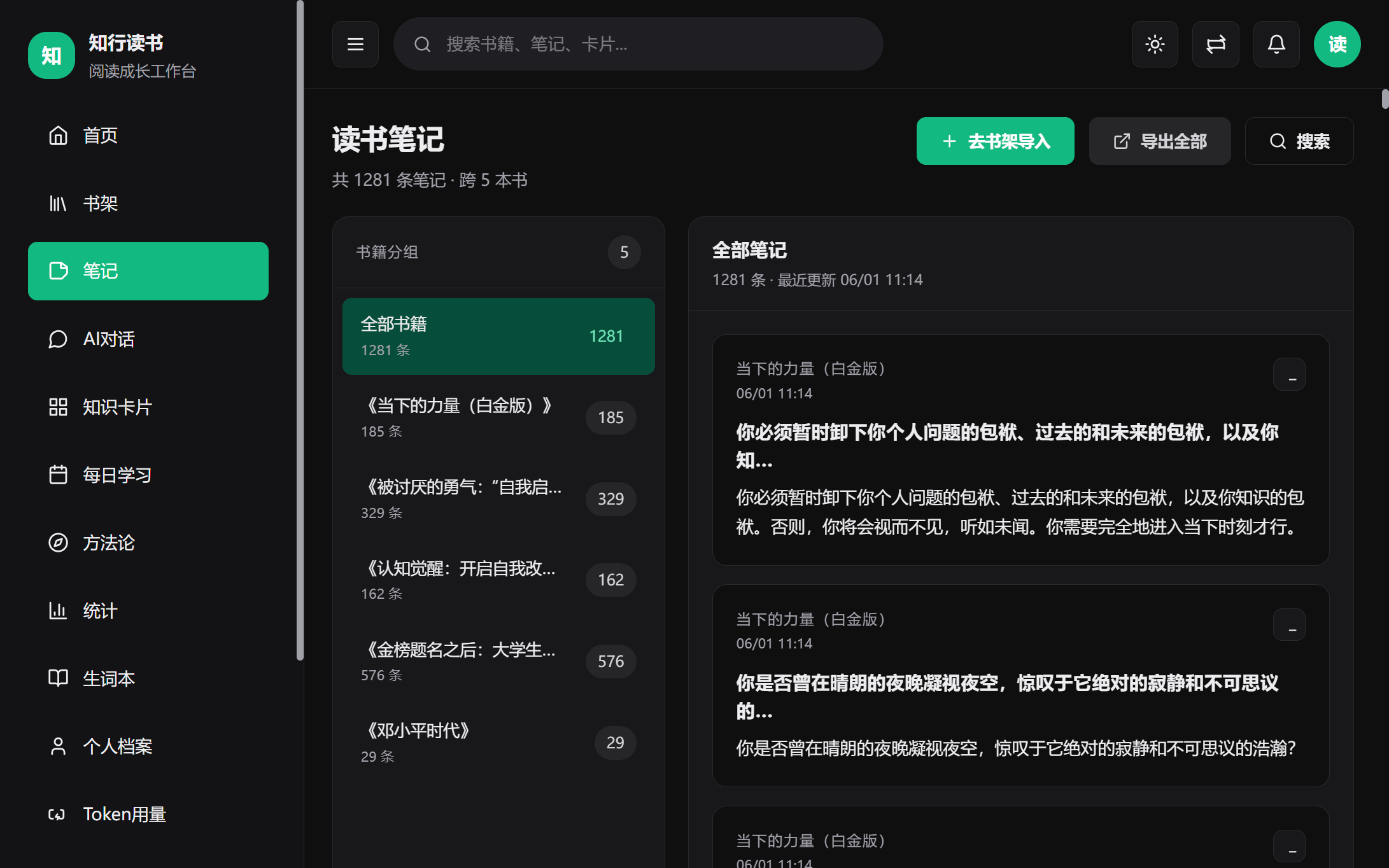Open the 统计 statistics page
This screenshot has width=1389, height=868.
148,611
